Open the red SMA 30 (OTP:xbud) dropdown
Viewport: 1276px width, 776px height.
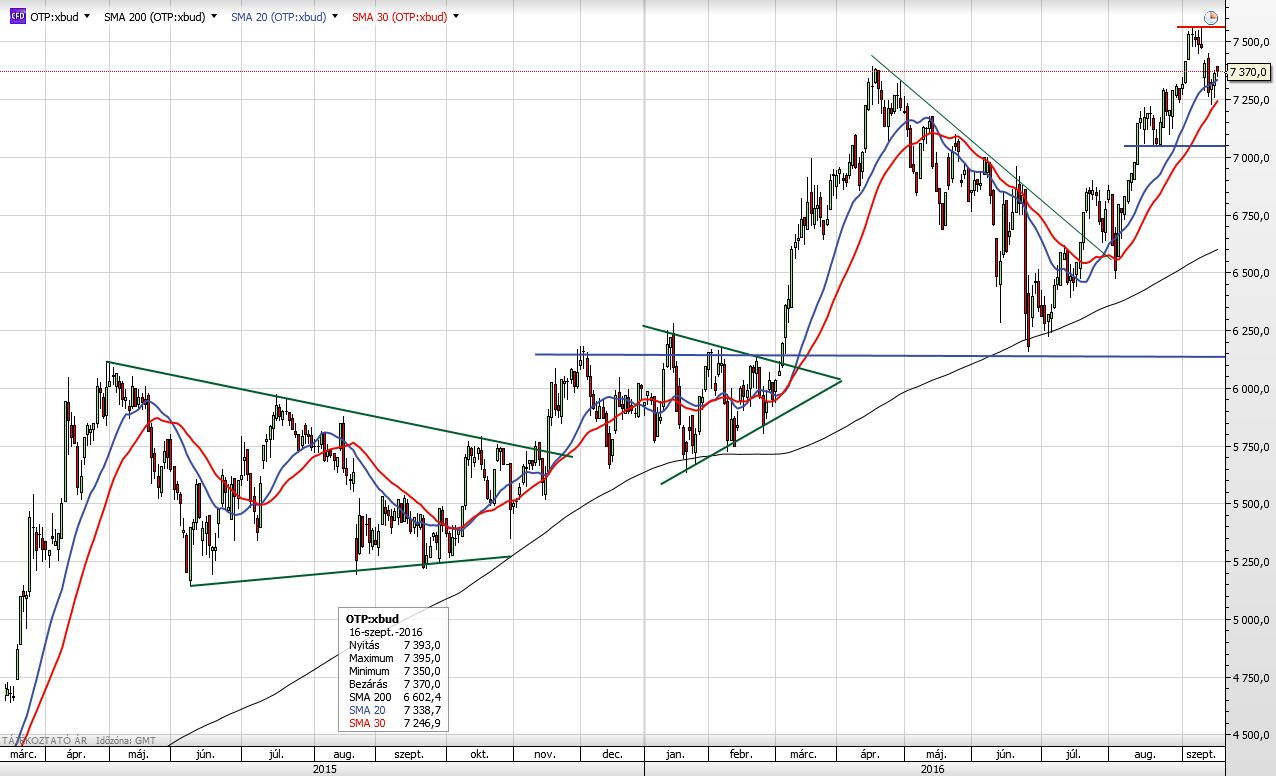coord(456,17)
